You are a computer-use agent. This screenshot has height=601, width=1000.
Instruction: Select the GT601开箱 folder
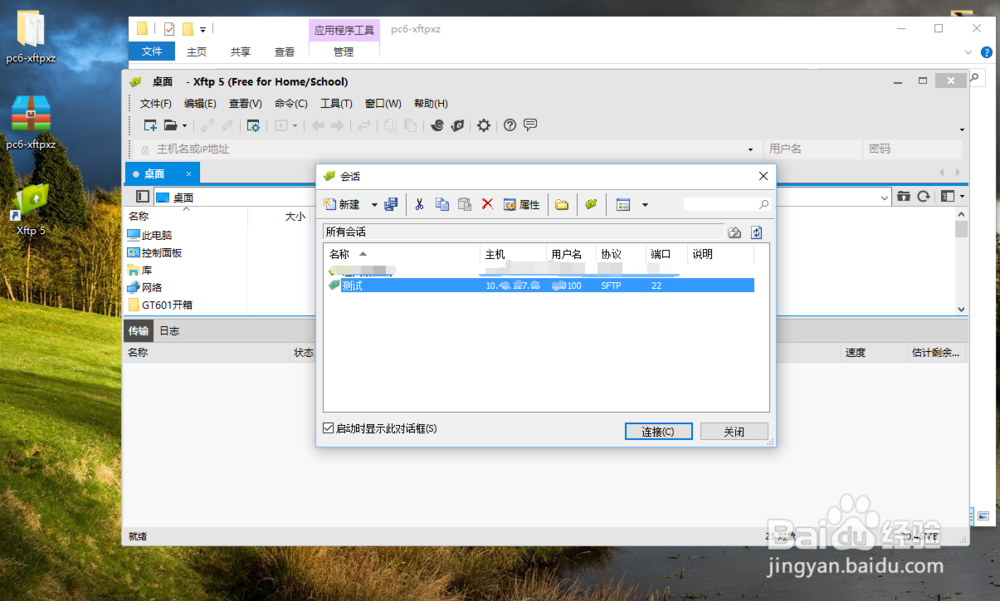(160, 305)
